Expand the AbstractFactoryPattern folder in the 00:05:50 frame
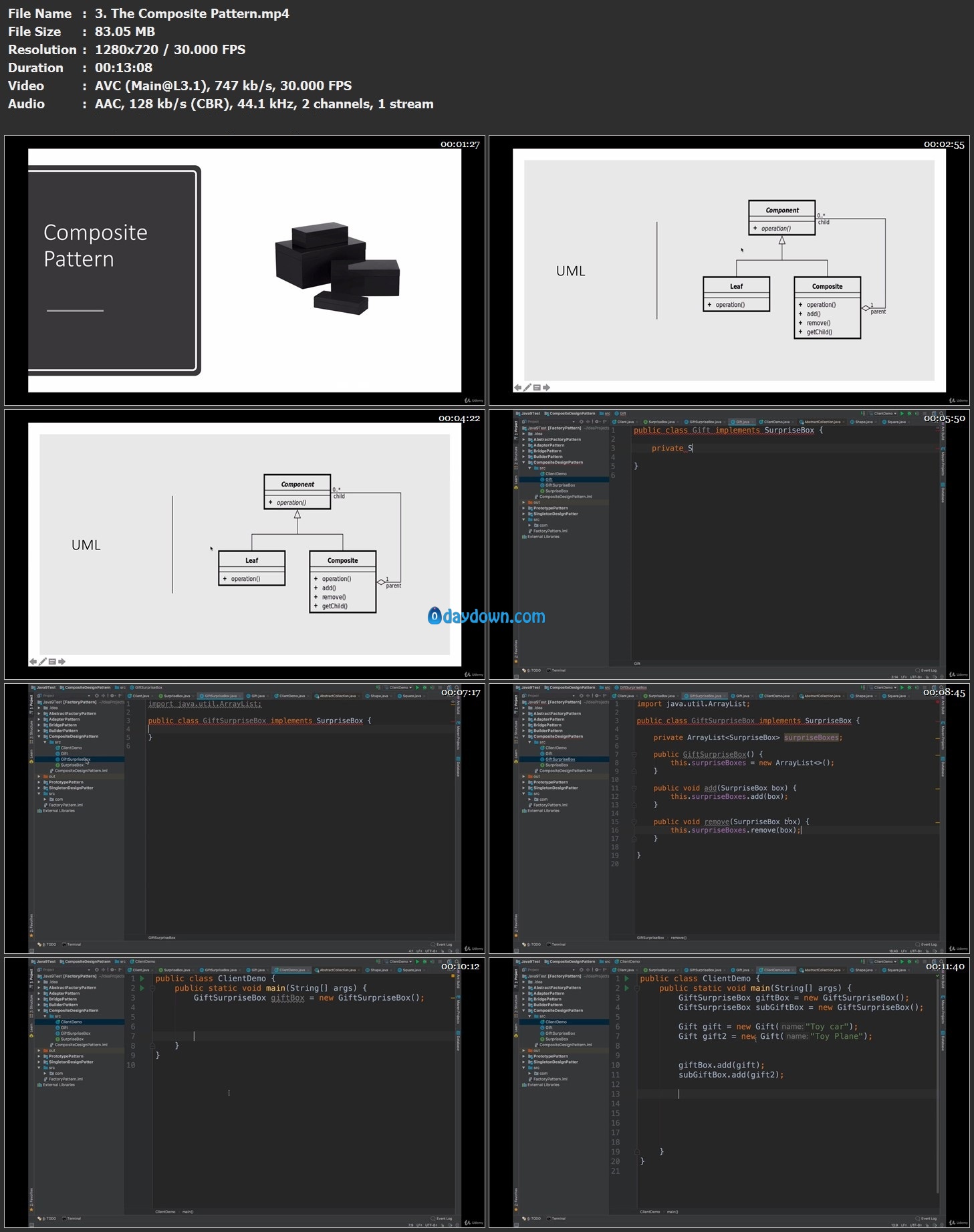 pos(524,440)
